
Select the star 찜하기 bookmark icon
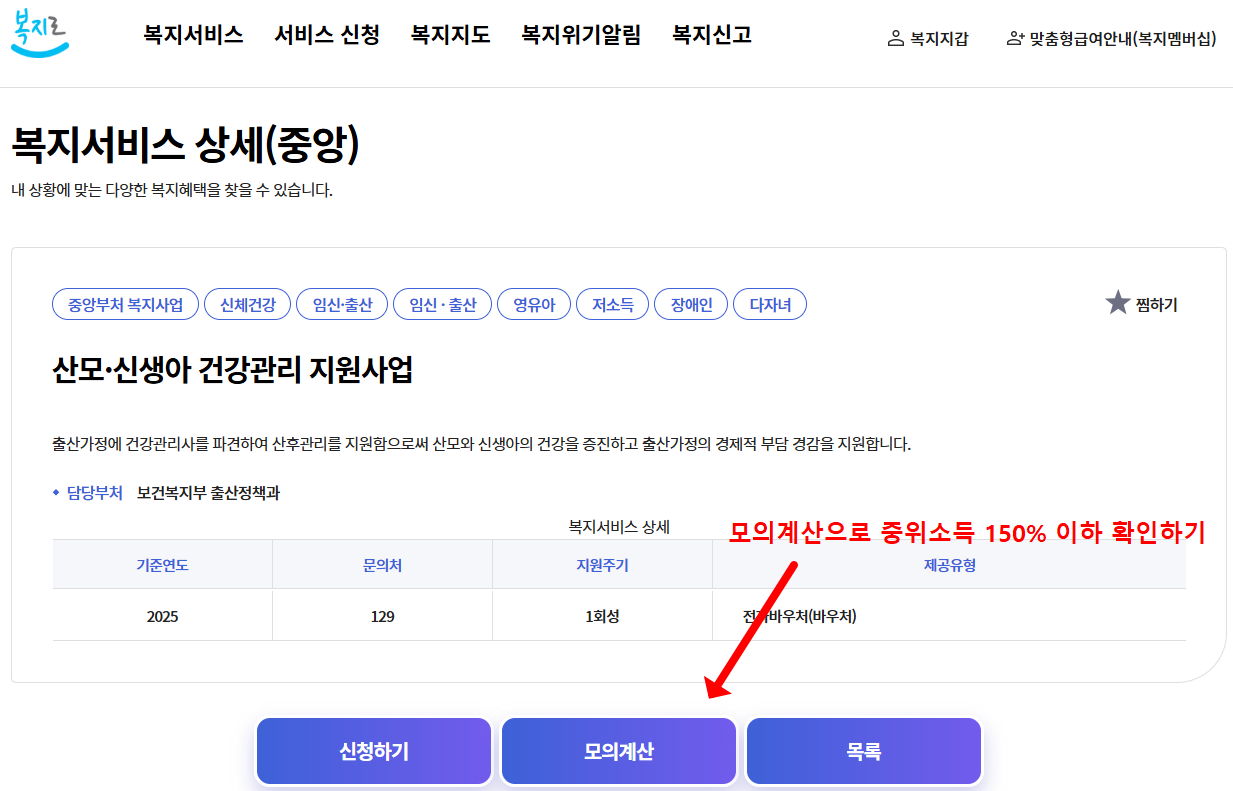click(x=1116, y=304)
